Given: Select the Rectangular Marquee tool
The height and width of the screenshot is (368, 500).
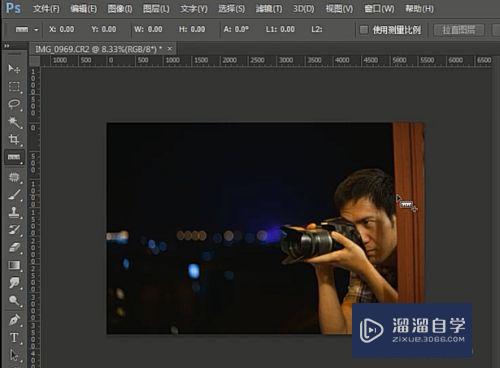Looking at the screenshot, I should point(14,87).
